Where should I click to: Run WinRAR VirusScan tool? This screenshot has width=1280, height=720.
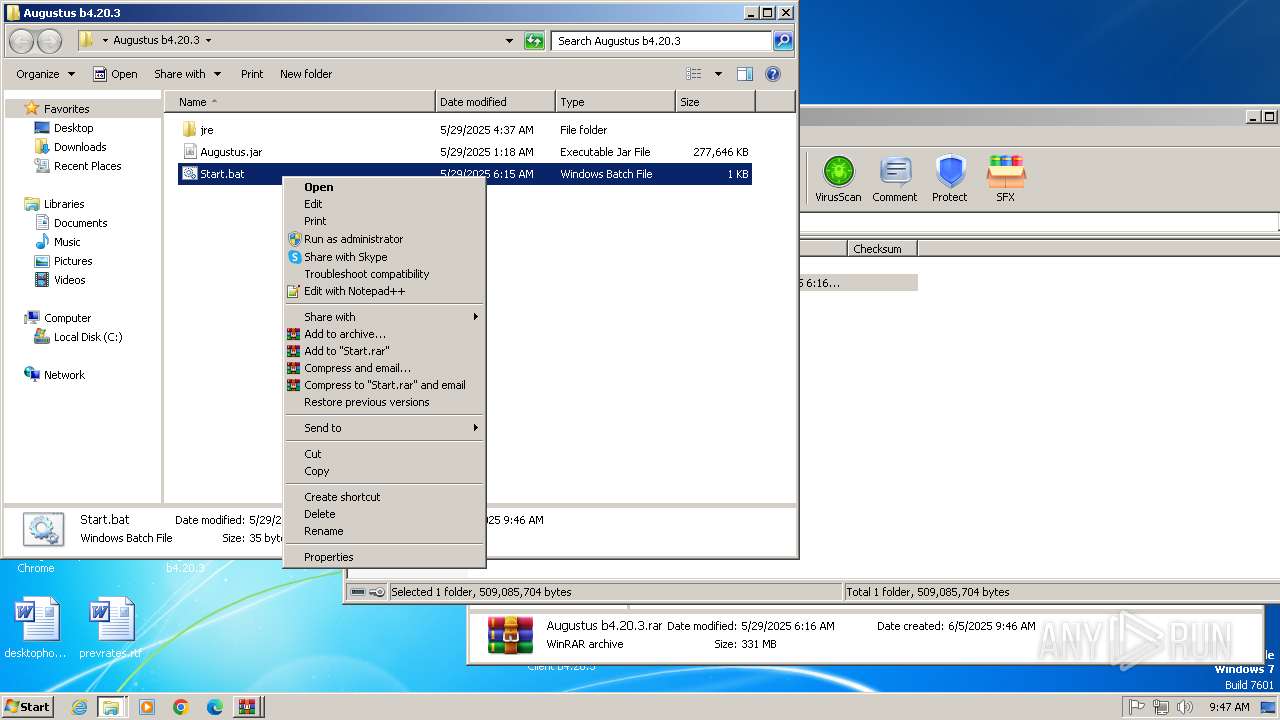coord(838,179)
